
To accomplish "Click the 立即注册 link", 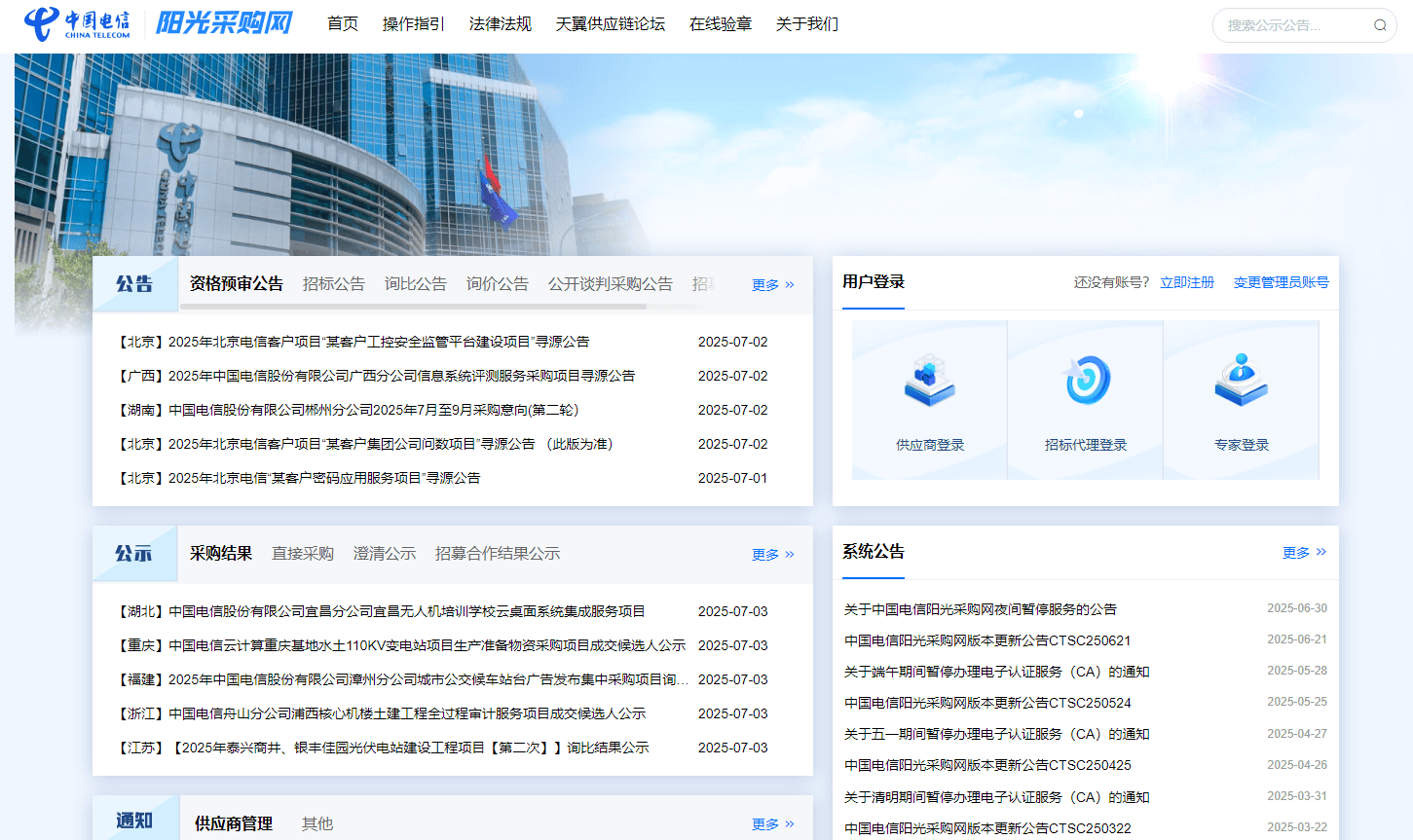I will tap(1187, 282).
